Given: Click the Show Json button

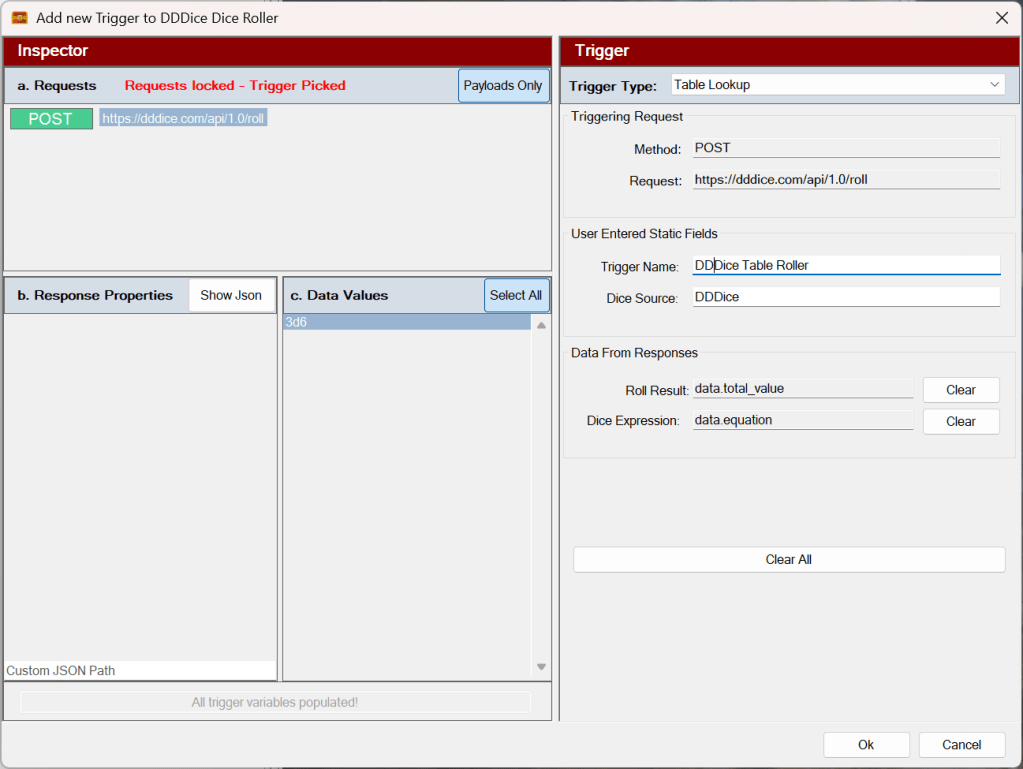Looking at the screenshot, I should tap(231, 295).
